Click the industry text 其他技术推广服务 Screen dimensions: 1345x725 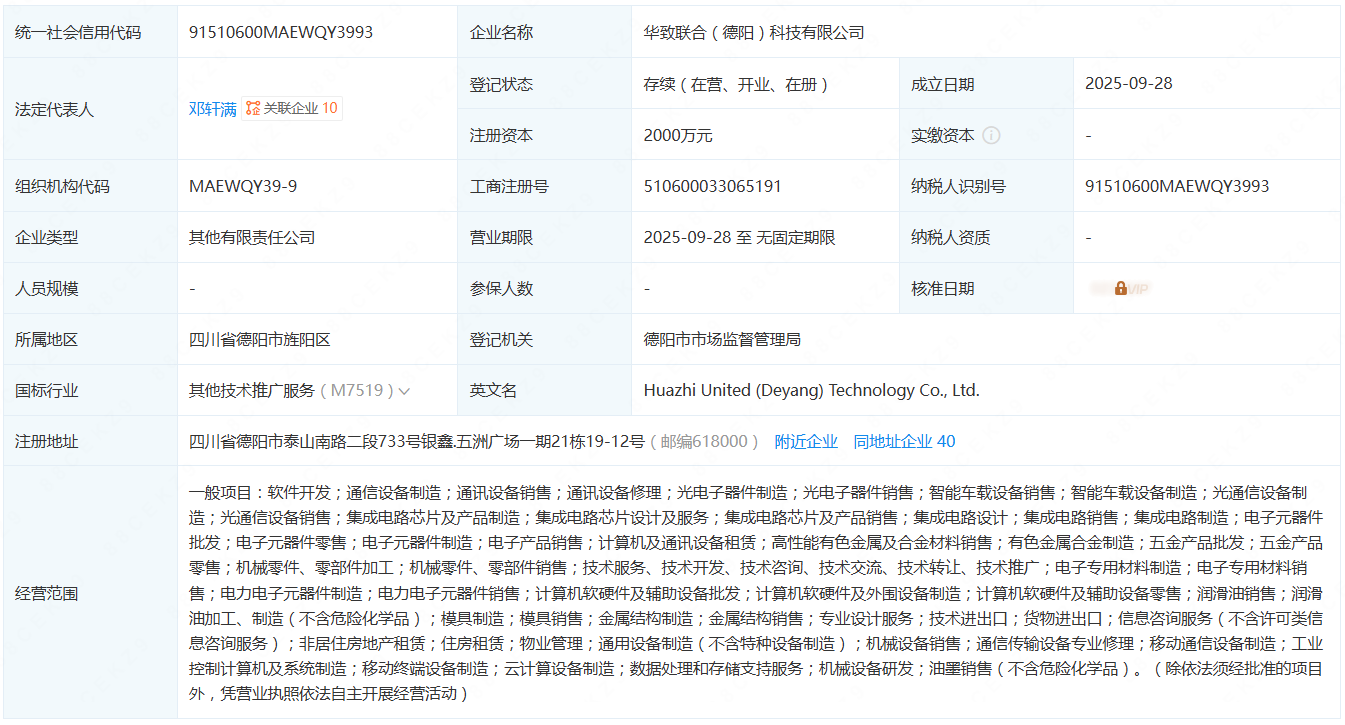tap(252, 390)
